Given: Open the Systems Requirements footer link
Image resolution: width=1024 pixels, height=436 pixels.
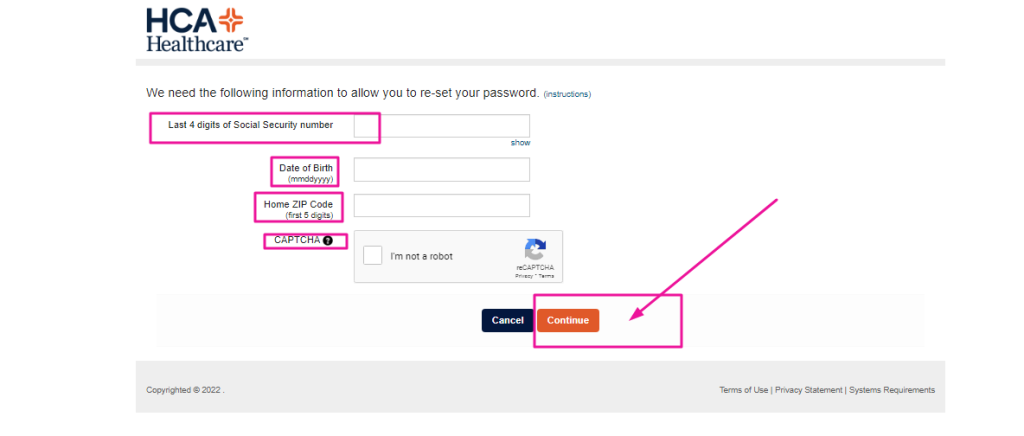Looking at the screenshot, I should (x=892, y=390).
